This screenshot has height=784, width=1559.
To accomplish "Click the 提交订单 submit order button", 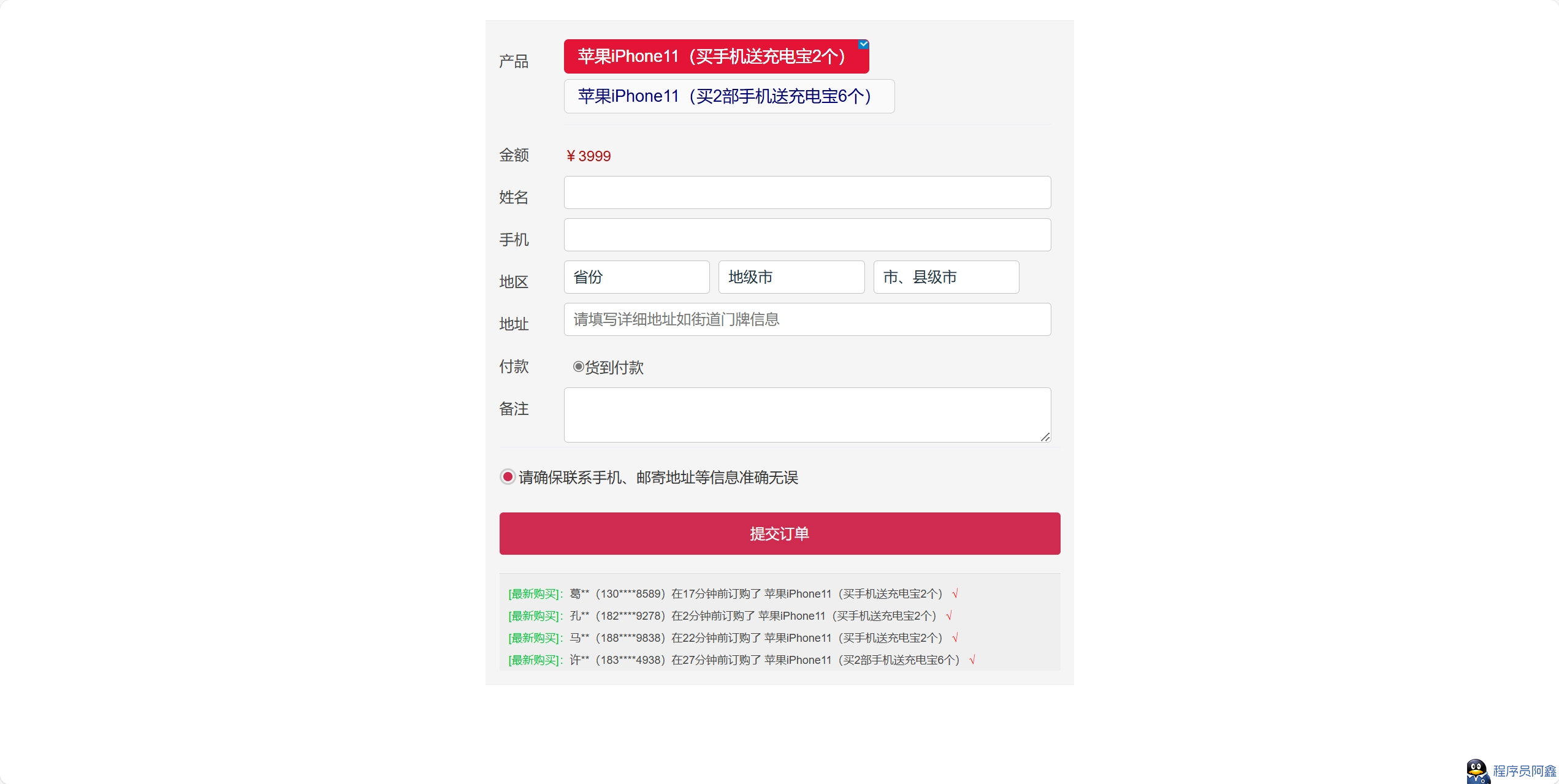I will pyautogui.click(x=780, y=534).
